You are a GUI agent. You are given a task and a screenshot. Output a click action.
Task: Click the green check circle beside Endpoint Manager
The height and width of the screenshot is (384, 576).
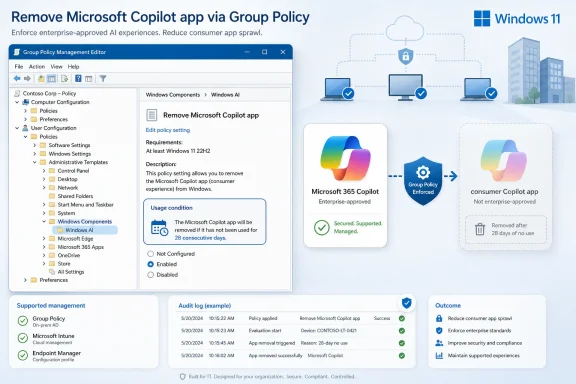point(23,355)
